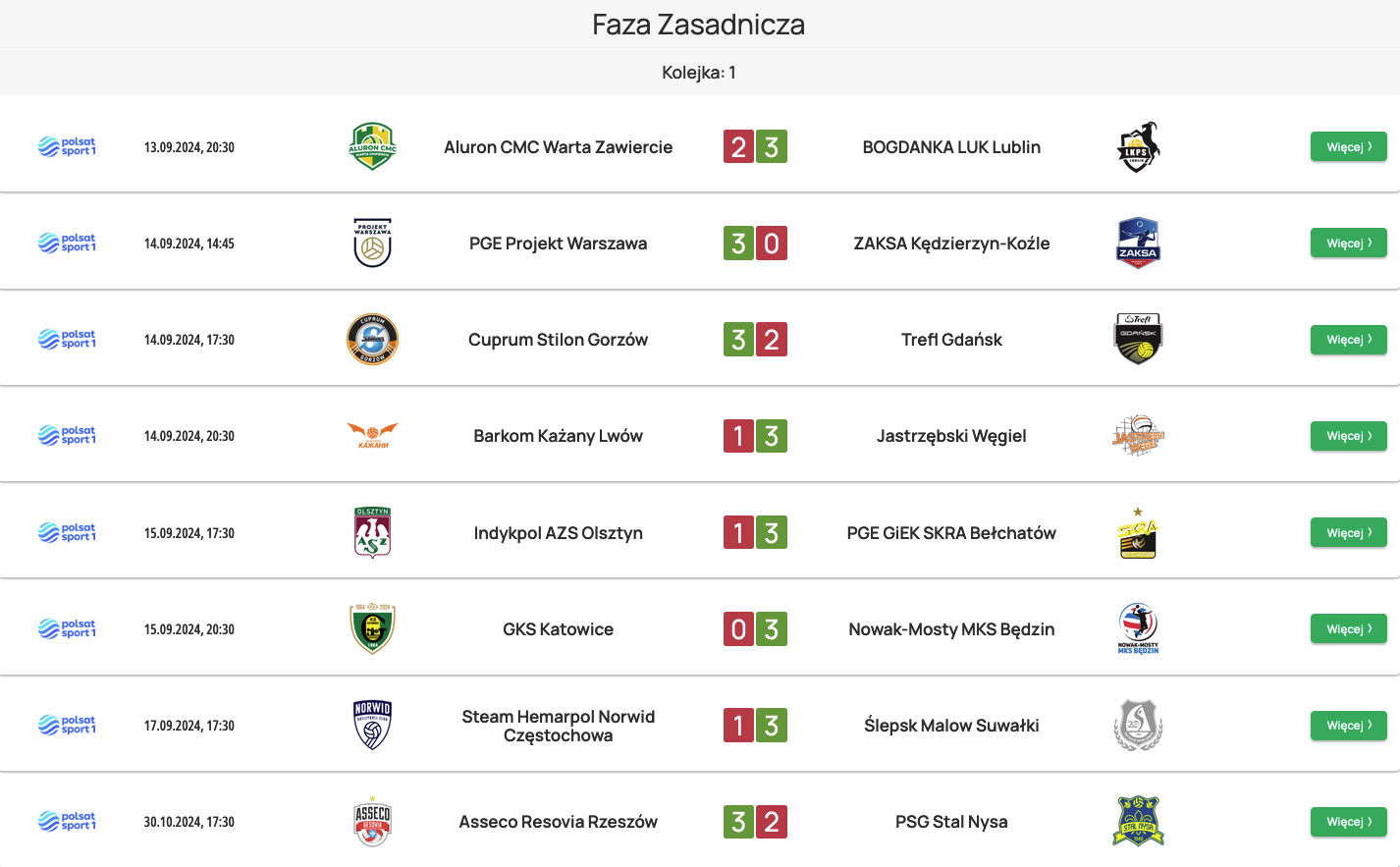Click the Steam Hemarpol Norwid Częstochowa name
Viewport: 1400px width, 867px height.
(558, 726)
